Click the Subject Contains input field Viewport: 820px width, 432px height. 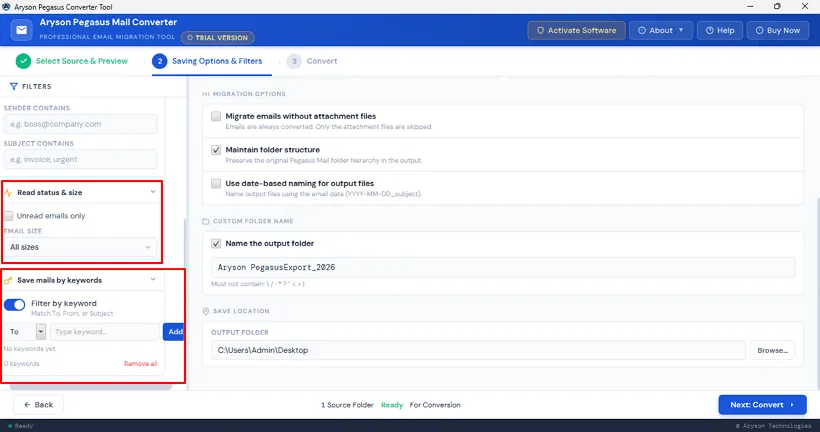(81, 160)
